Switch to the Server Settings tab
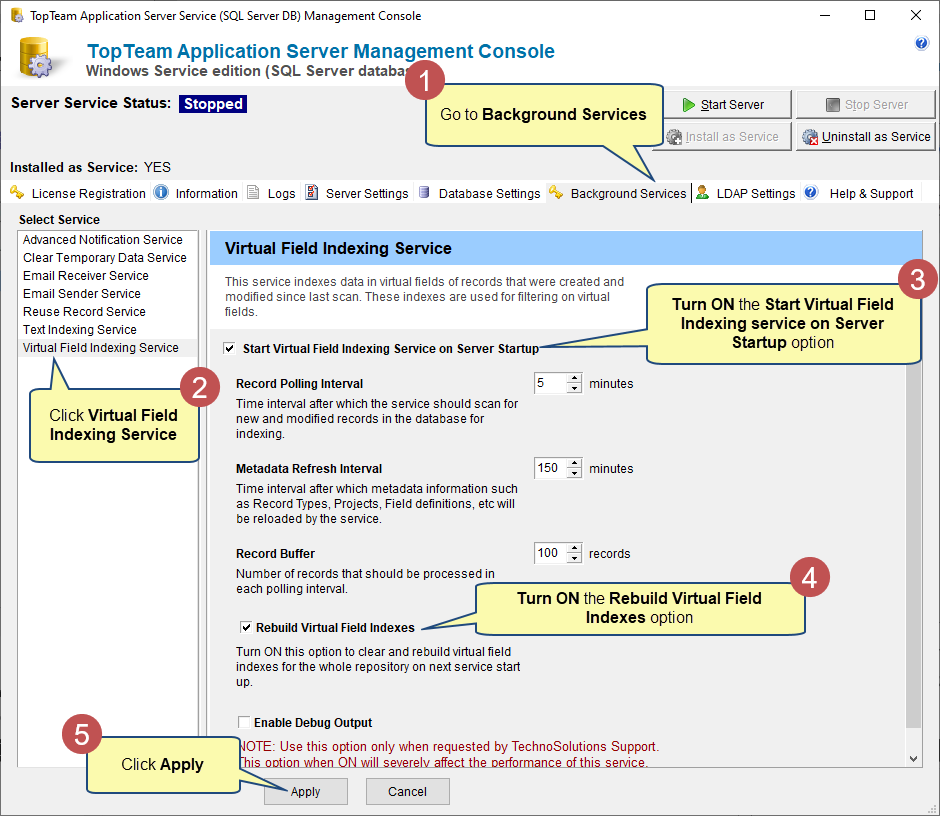Screen dimensions: 940x816 click(357, 193)
